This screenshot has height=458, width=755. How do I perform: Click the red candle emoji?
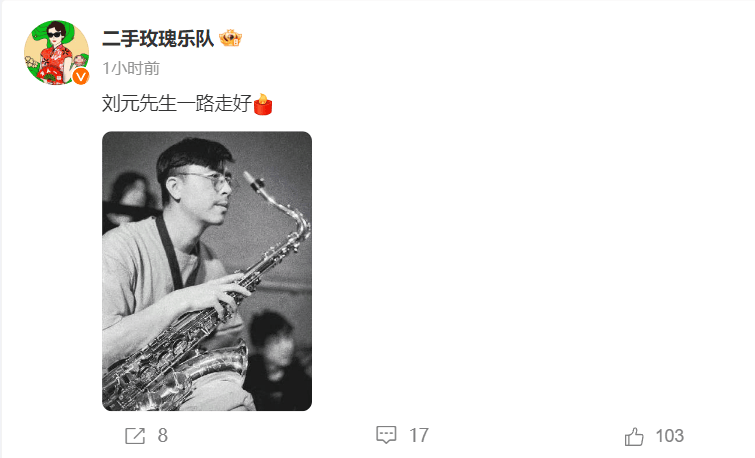[x=262, y=104]
